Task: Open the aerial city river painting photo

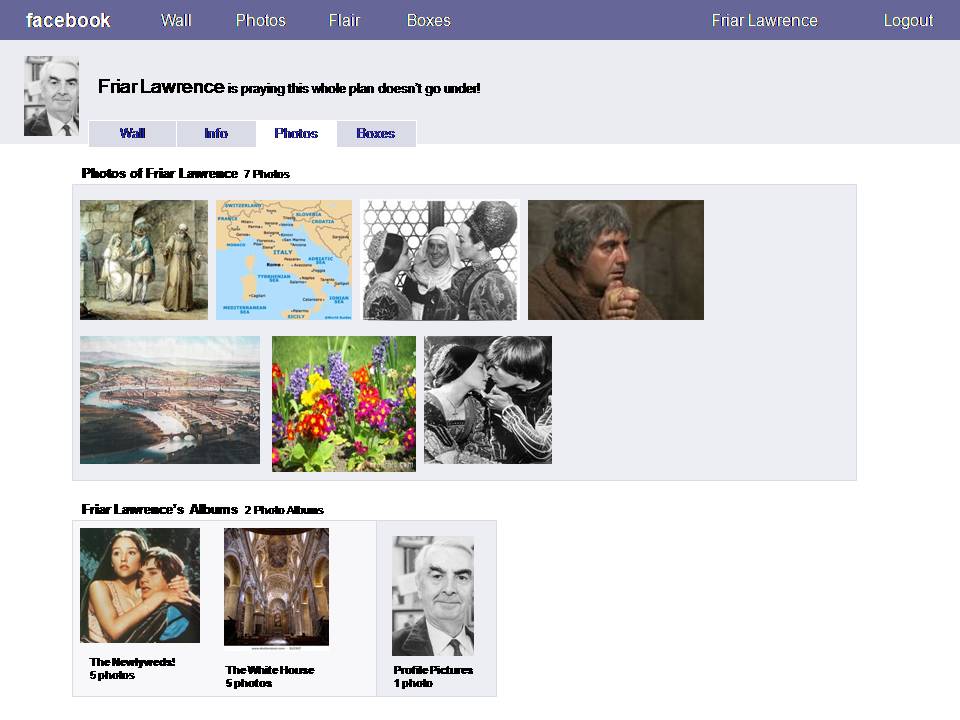Action: tap(170, 400)
